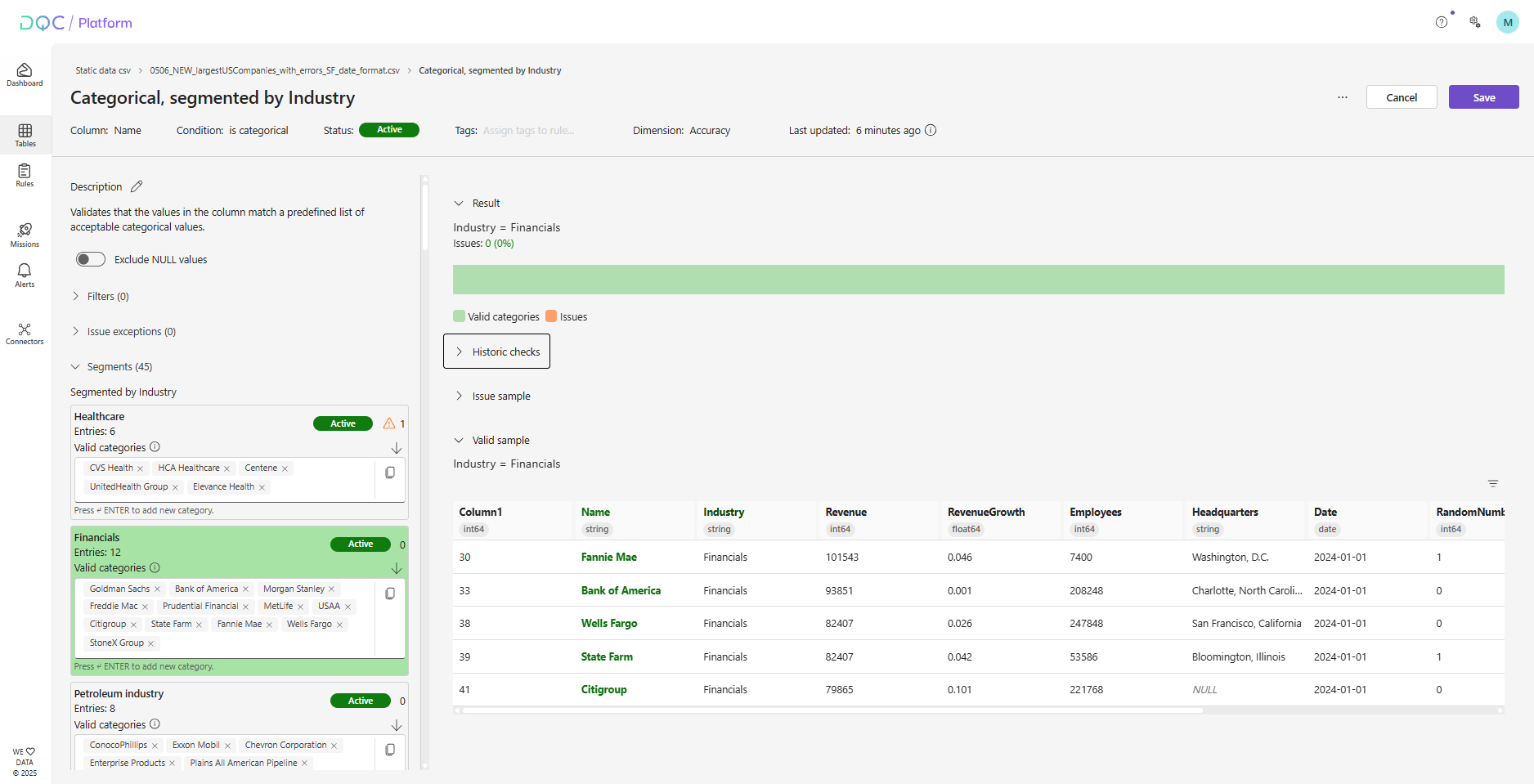The image size is (1534, 784).
Task: Click the pencil icon to edit Description
Action: [x=137, y=186]
